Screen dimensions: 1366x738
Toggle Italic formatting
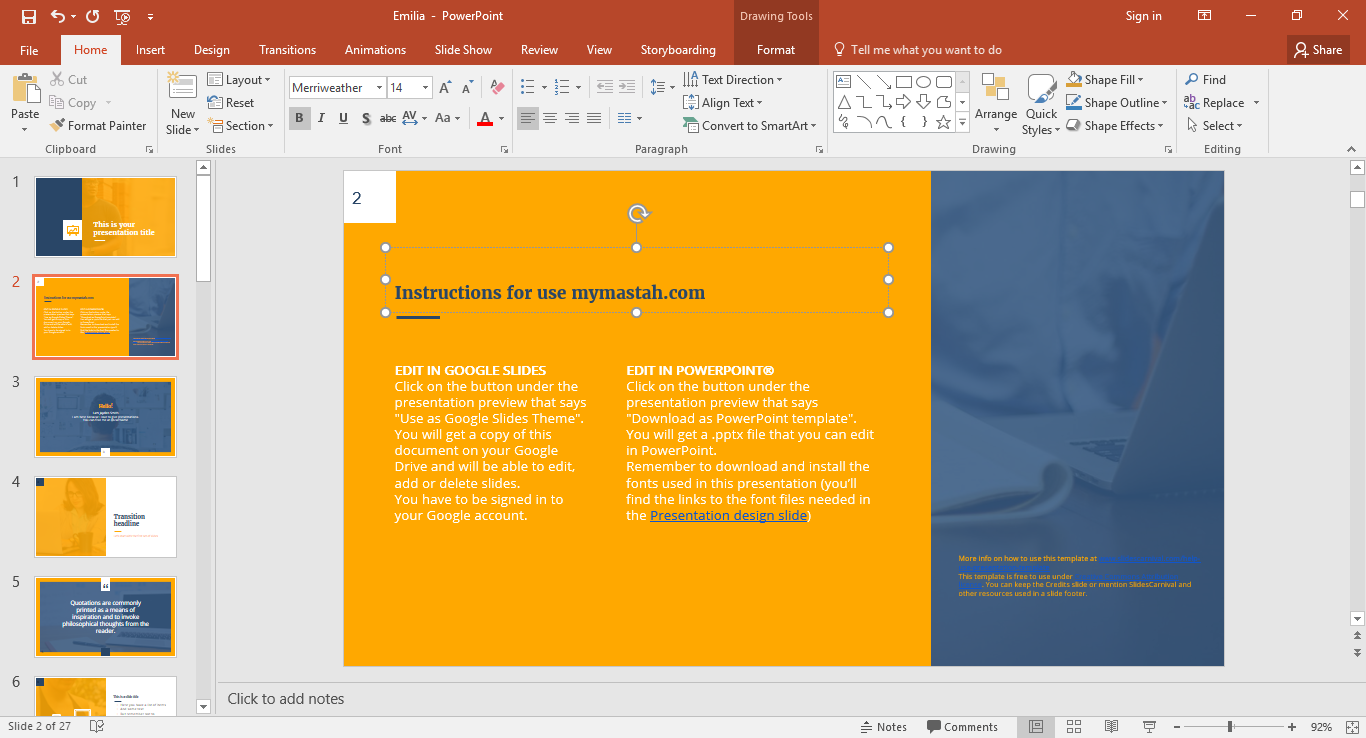point(321,118)
